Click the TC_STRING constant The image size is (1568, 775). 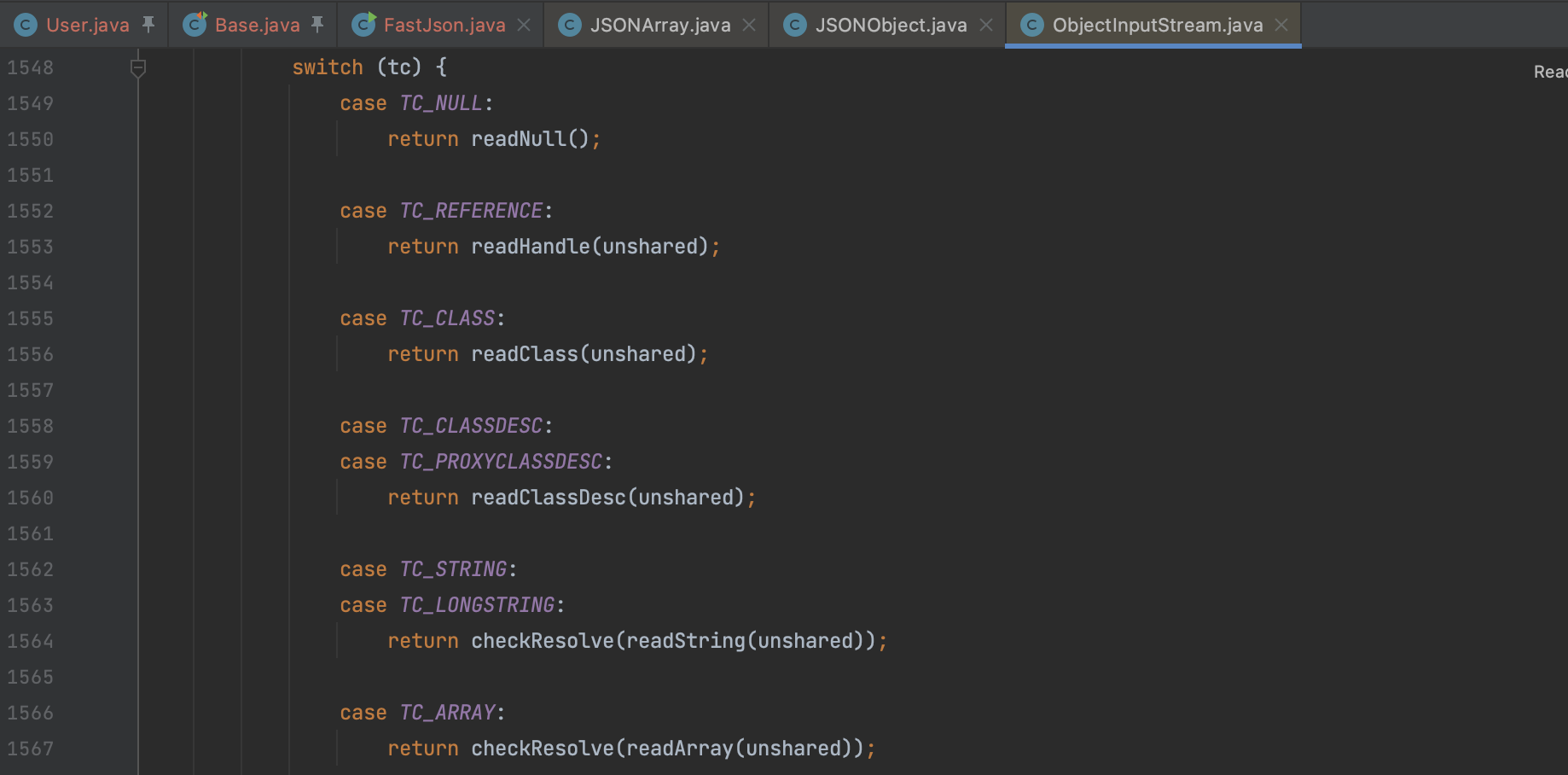pos(453,569)
